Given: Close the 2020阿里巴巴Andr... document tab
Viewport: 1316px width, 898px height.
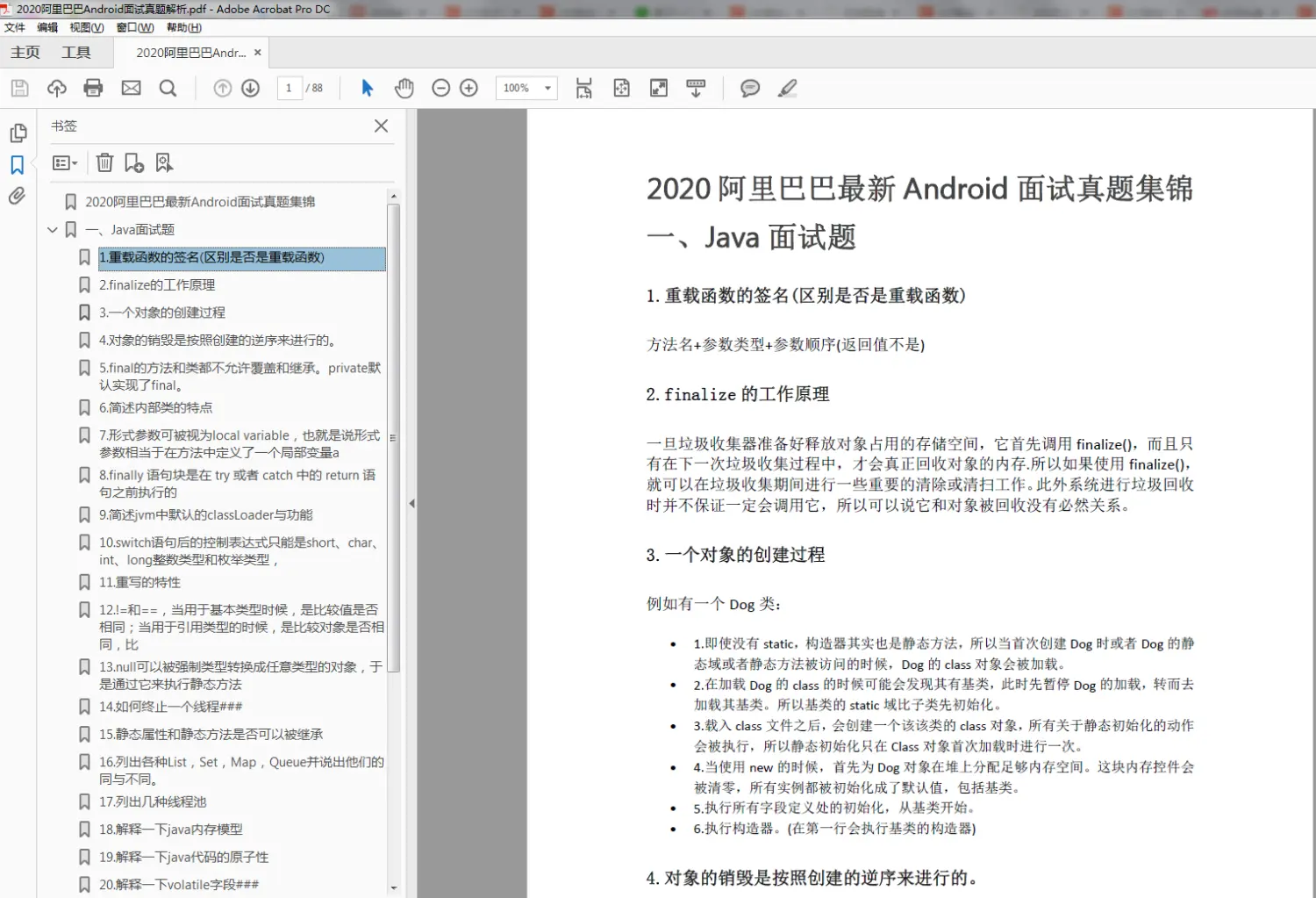Looking at the screenshot, I should 258,53.
